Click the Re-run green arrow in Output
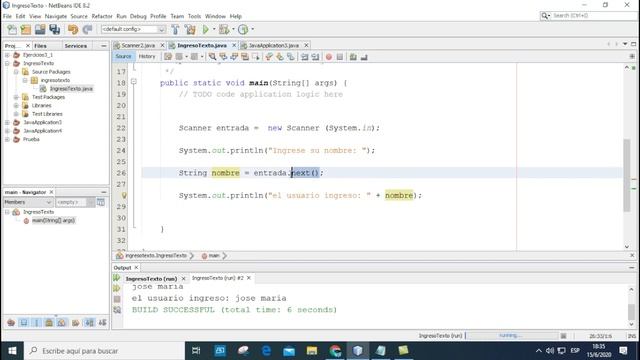This screenshot has width=640, height=360. [117, 278]
